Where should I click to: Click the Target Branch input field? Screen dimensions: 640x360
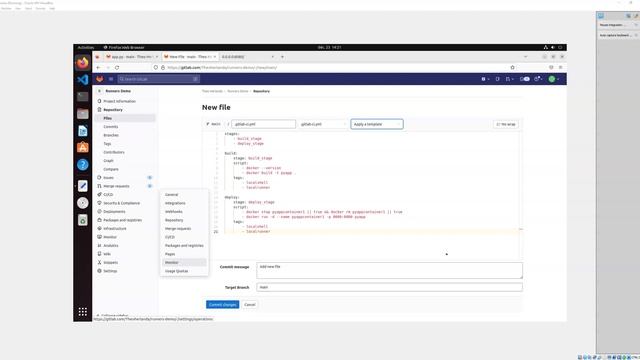(x=389, y=287)
